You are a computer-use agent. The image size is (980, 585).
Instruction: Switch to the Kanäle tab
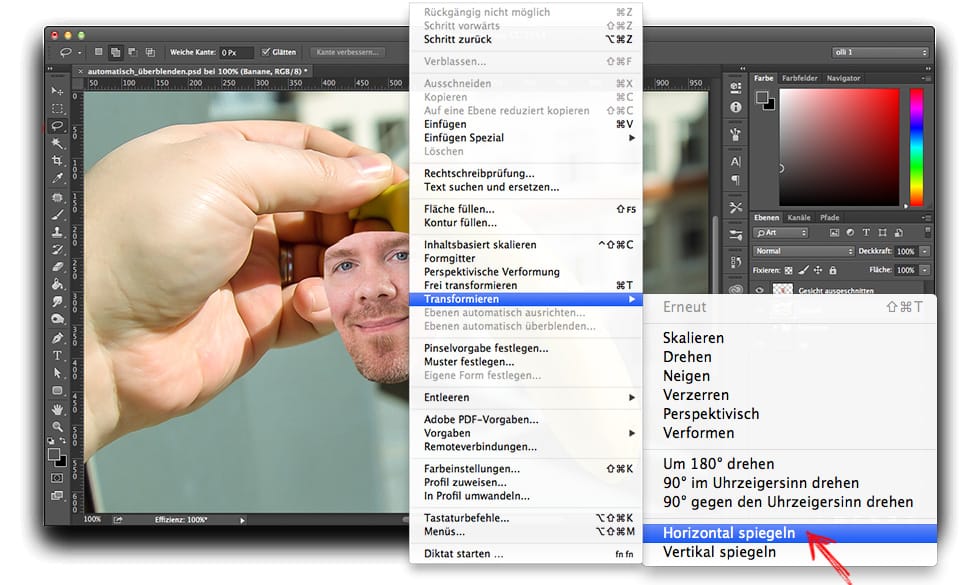(799, 218)
